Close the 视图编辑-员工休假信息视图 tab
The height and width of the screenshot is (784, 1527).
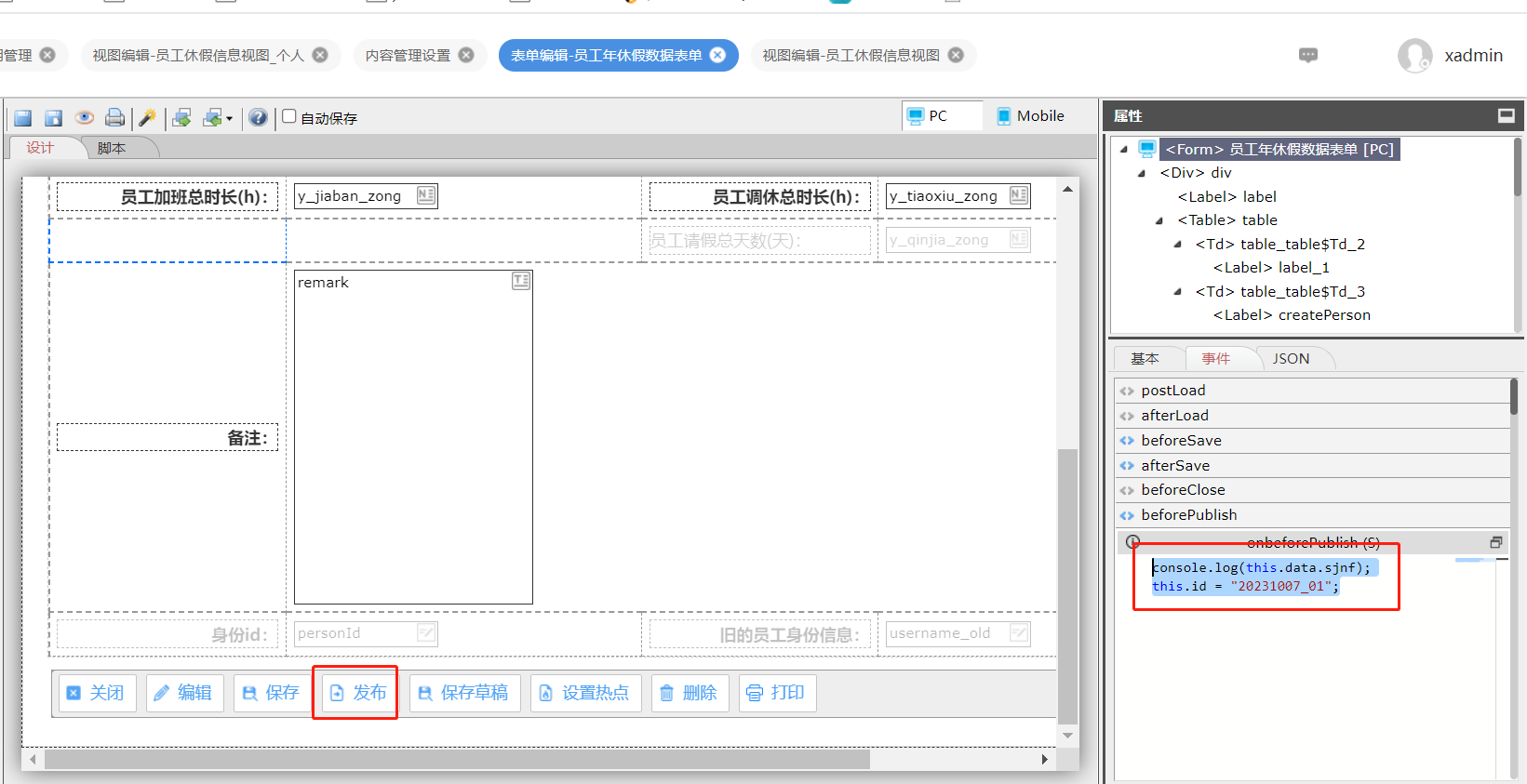pos(956,55)
